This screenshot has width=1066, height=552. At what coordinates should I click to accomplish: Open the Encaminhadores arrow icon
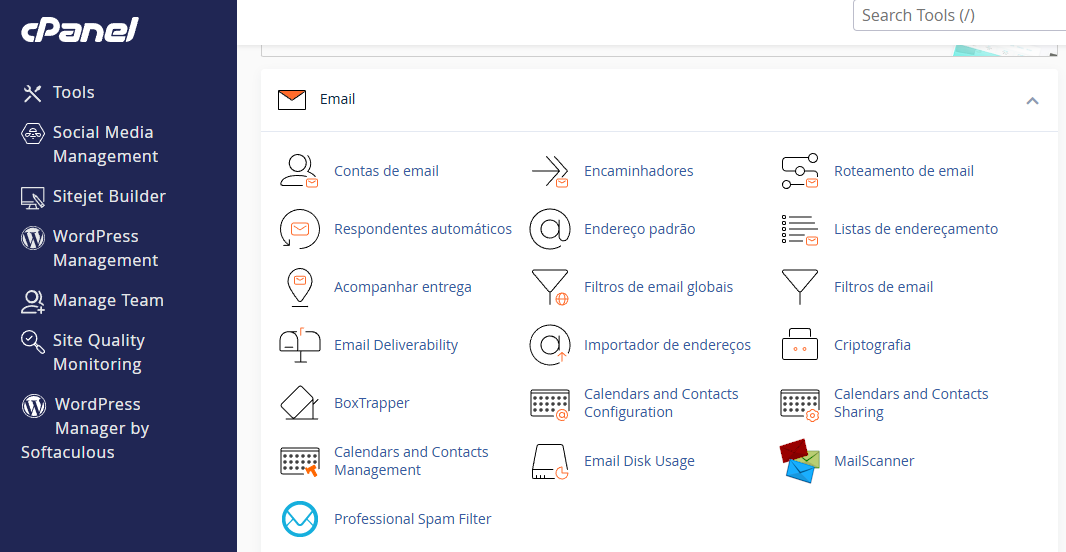tap(549, 171)
